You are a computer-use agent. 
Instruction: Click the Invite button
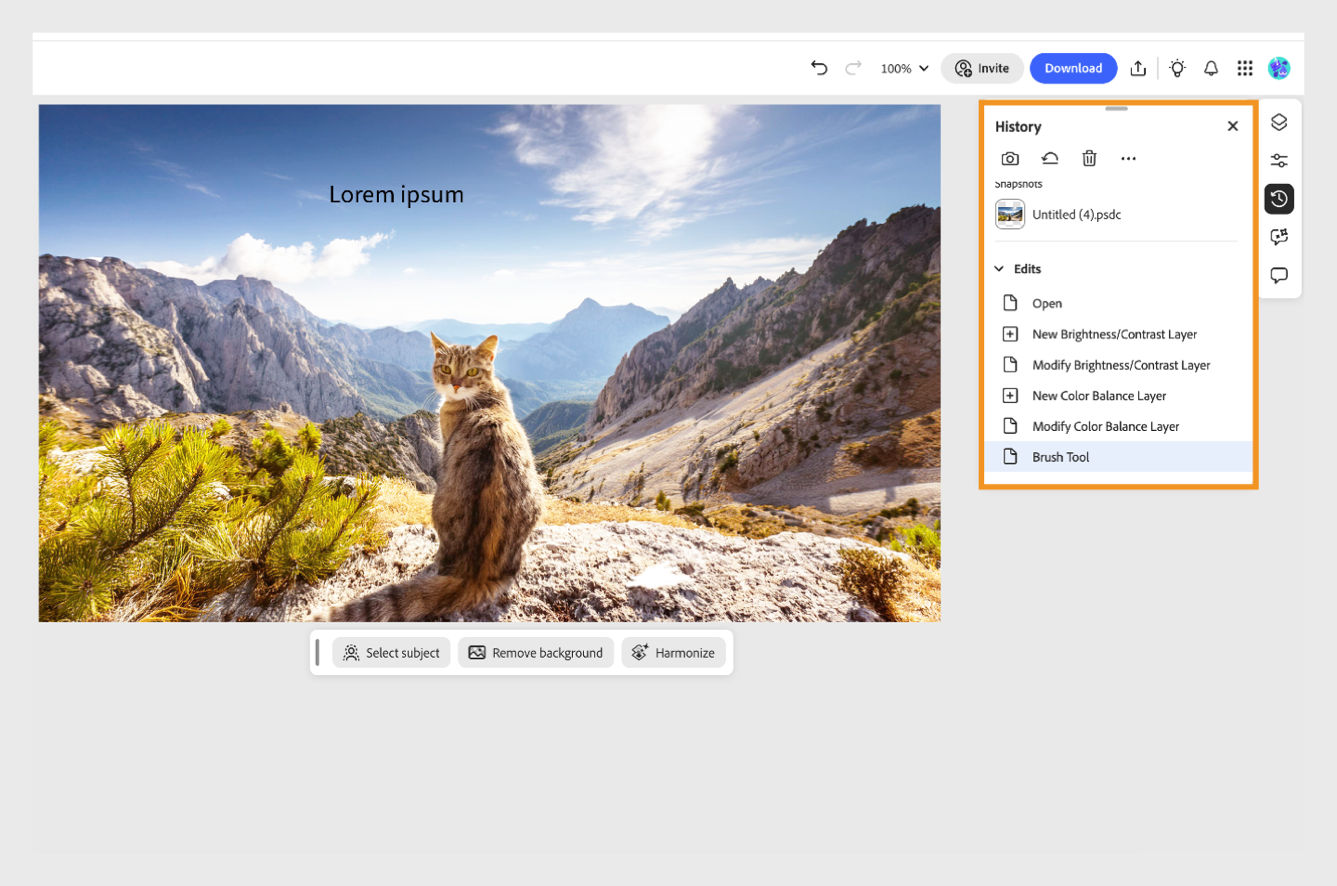982,68
